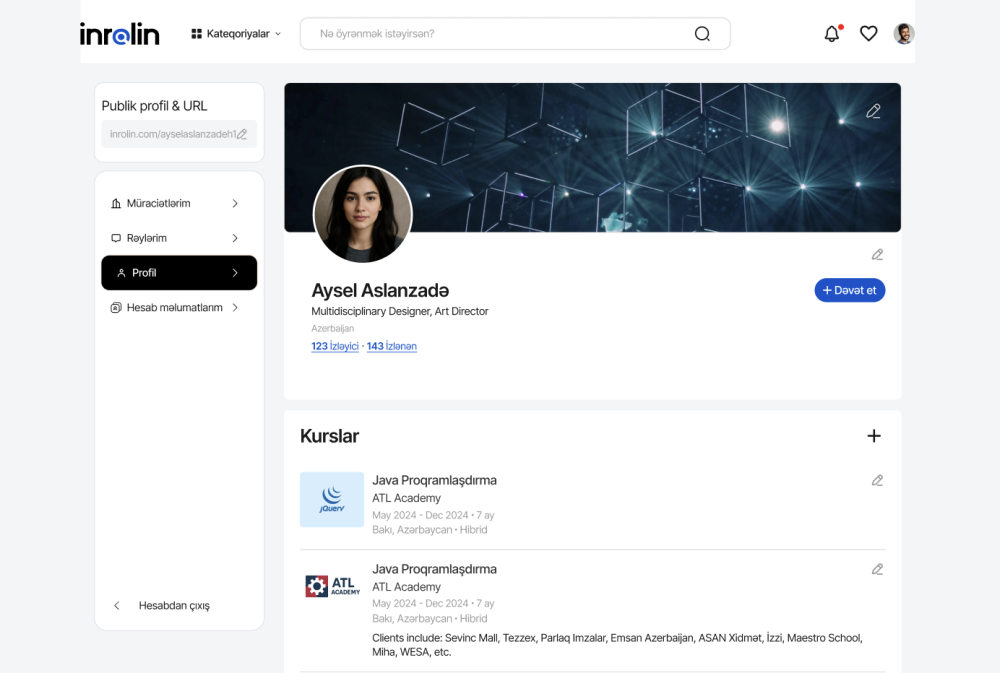Open user avatar in top bar
Image resolution: width=1000 pixels, height=673 pixels.
click(904, 34)
